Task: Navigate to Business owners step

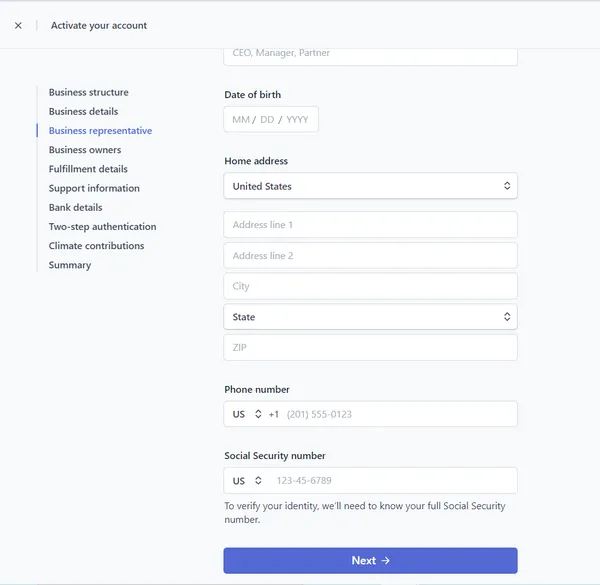Action: pos(85,150)
